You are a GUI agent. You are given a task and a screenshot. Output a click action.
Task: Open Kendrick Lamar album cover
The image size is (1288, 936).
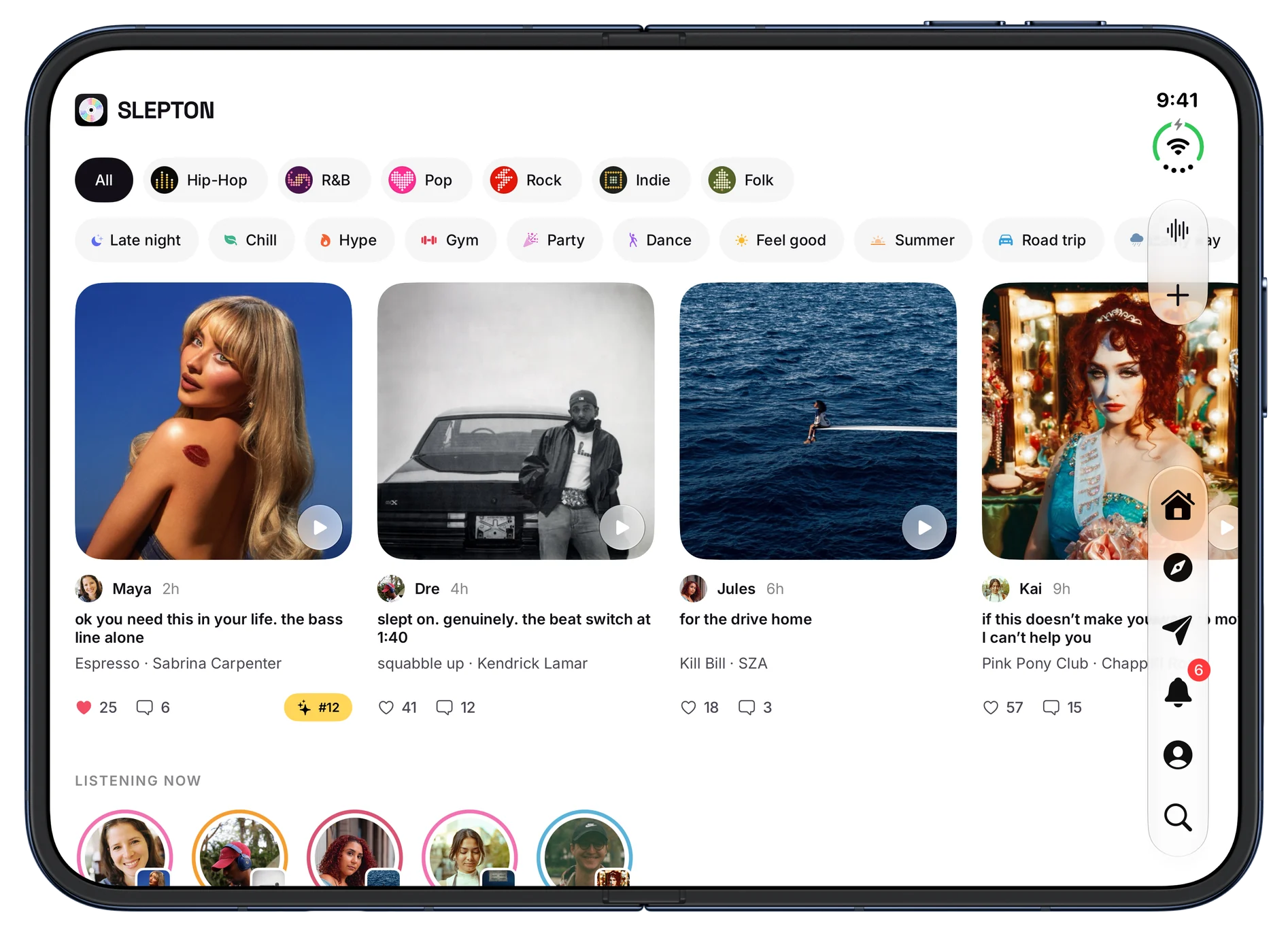[515, 421]
